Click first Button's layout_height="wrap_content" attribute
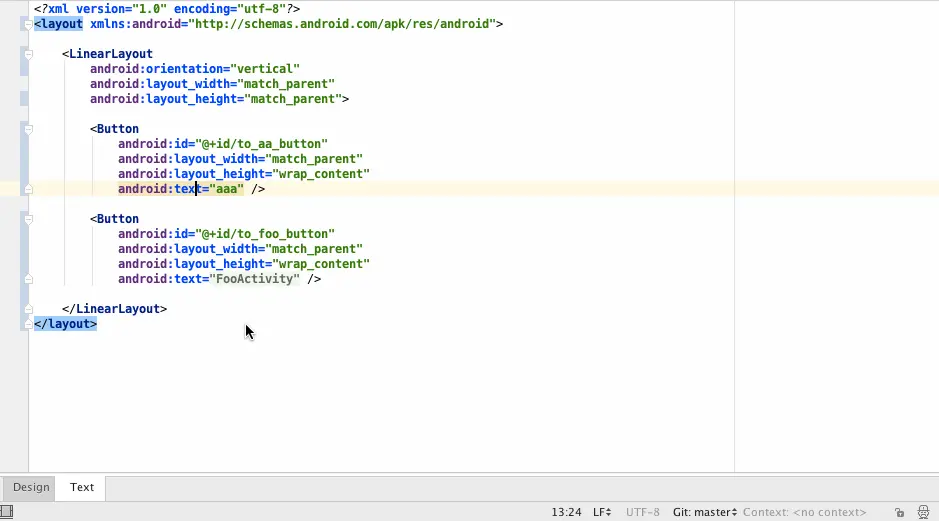 coord(244,174)
